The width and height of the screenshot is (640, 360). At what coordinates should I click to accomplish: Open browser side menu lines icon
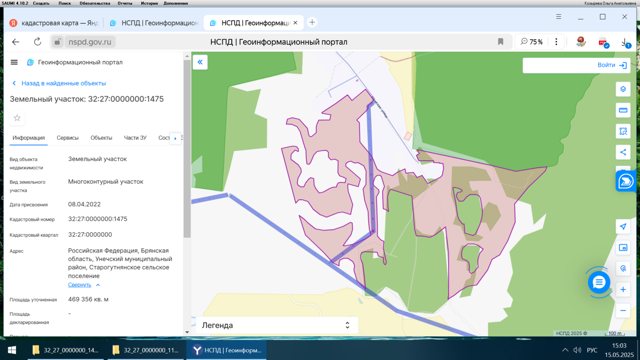[x=558, y=17]
